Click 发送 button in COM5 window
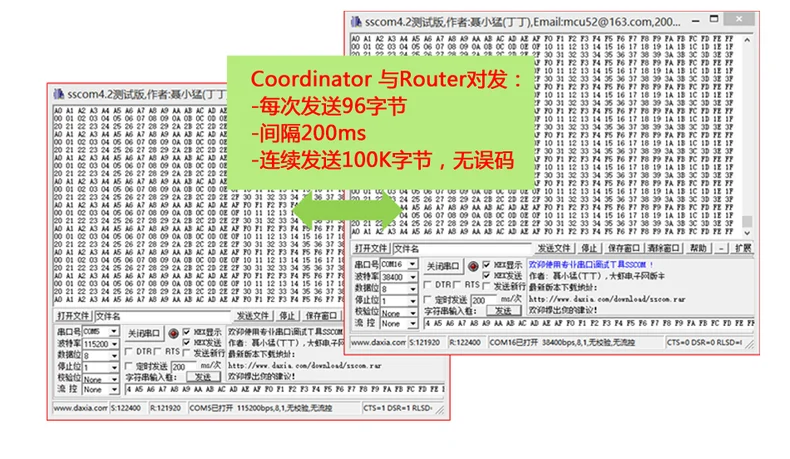790x459 pixels. [203, 377]
